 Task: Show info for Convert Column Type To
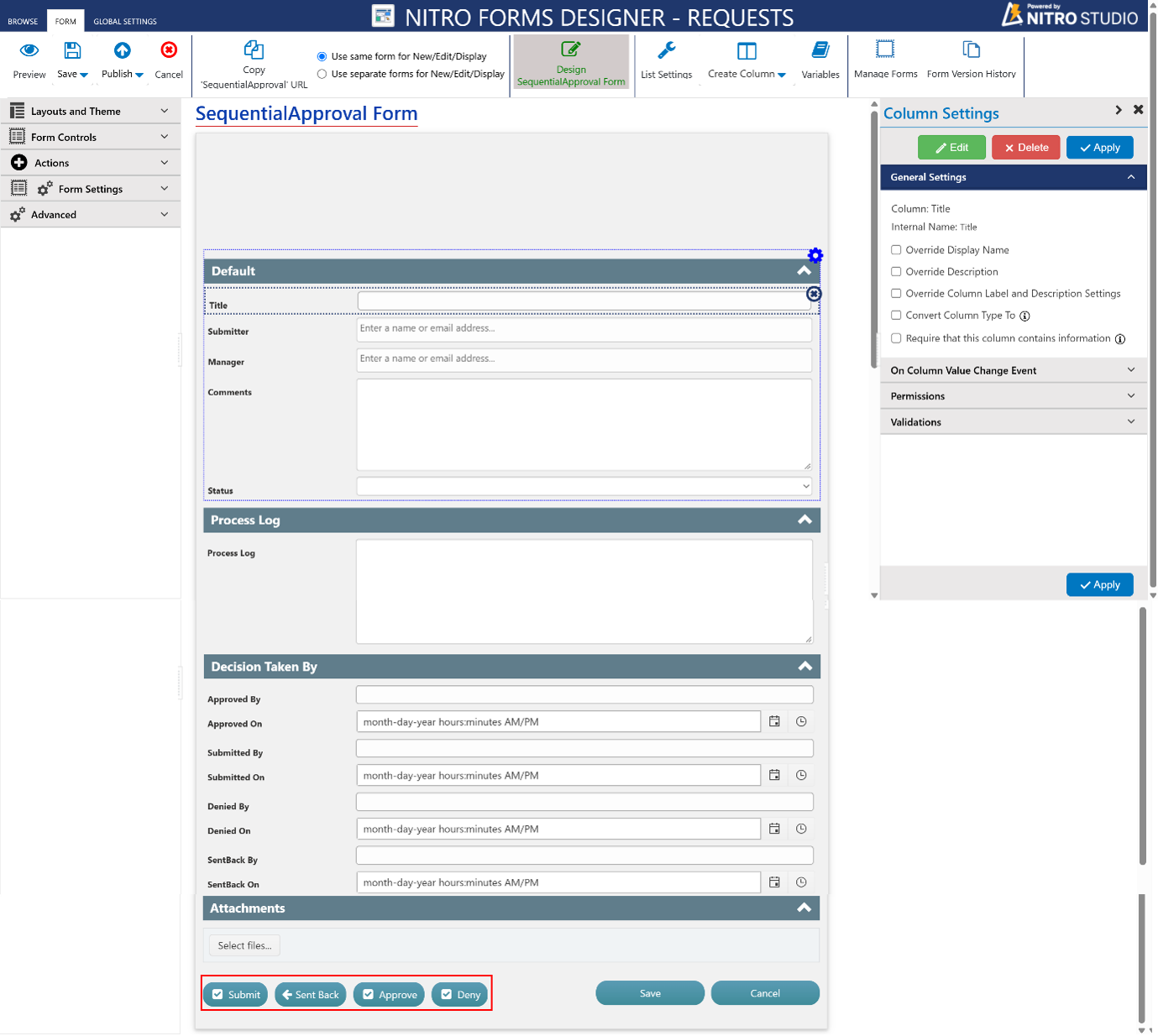[1024, 316]
